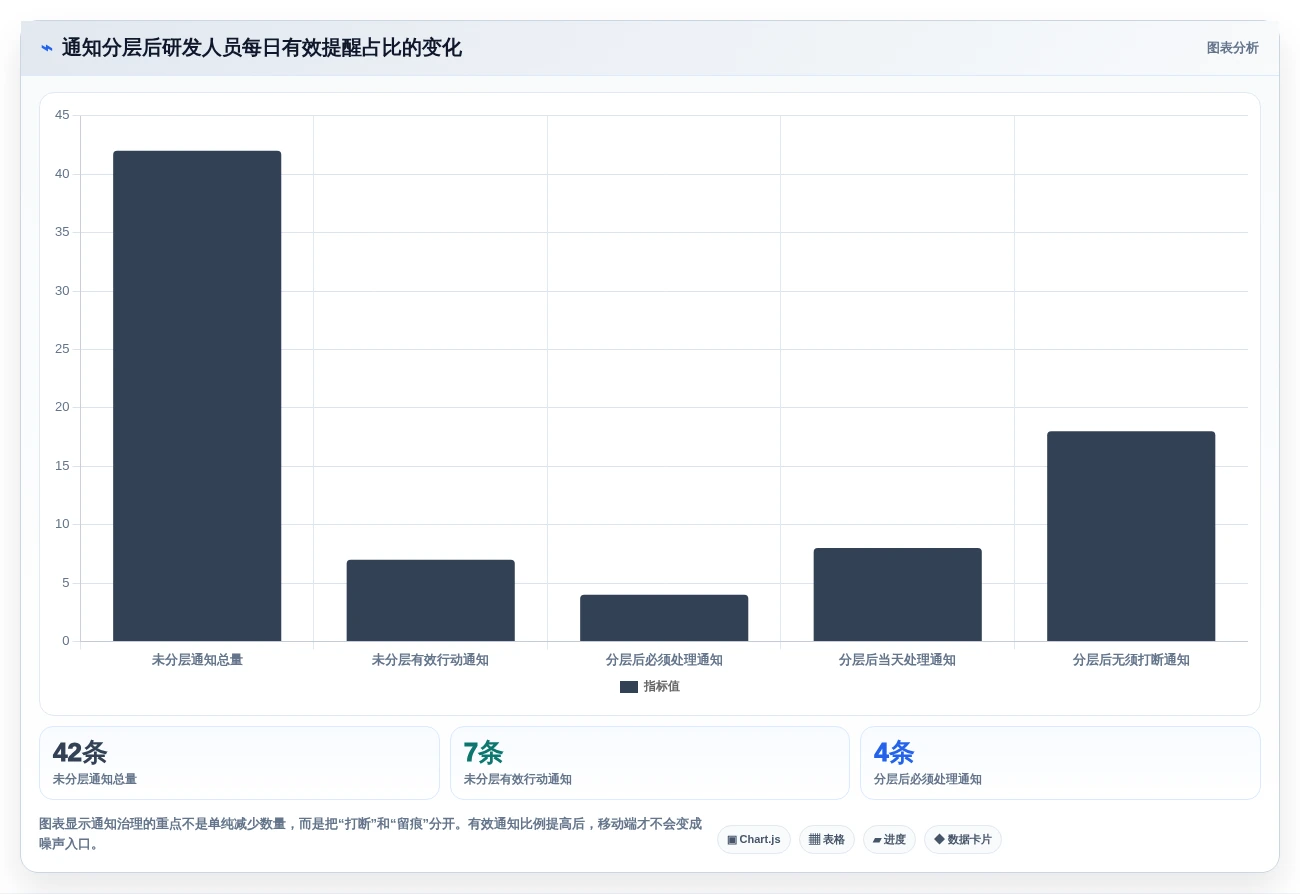Click the Chart.js tag chip
The image size is (1300, 894).
pos(754,840)
